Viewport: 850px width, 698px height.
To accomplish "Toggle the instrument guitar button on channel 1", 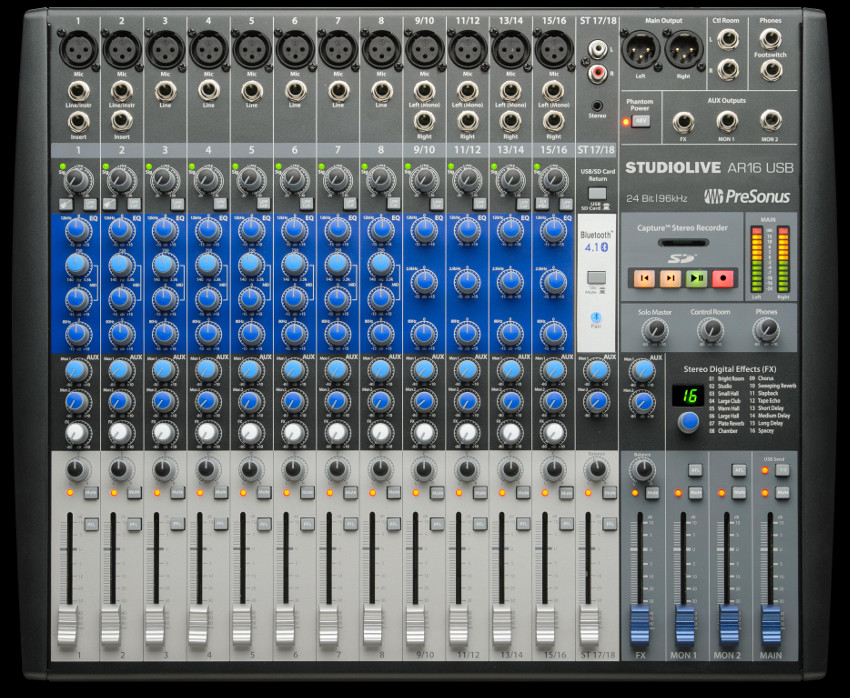I will (x=66, y=204).
